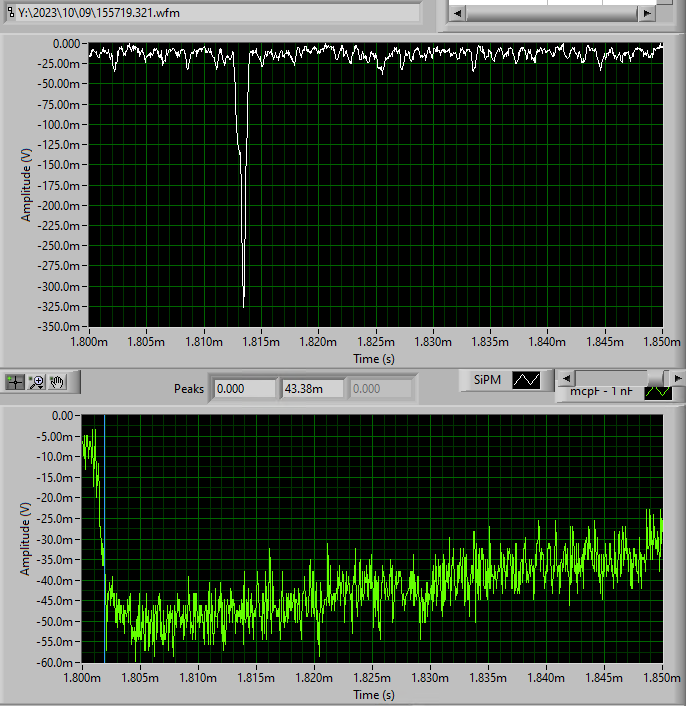Click the 1.840m tick on upper time axis

tap(547, 342)
